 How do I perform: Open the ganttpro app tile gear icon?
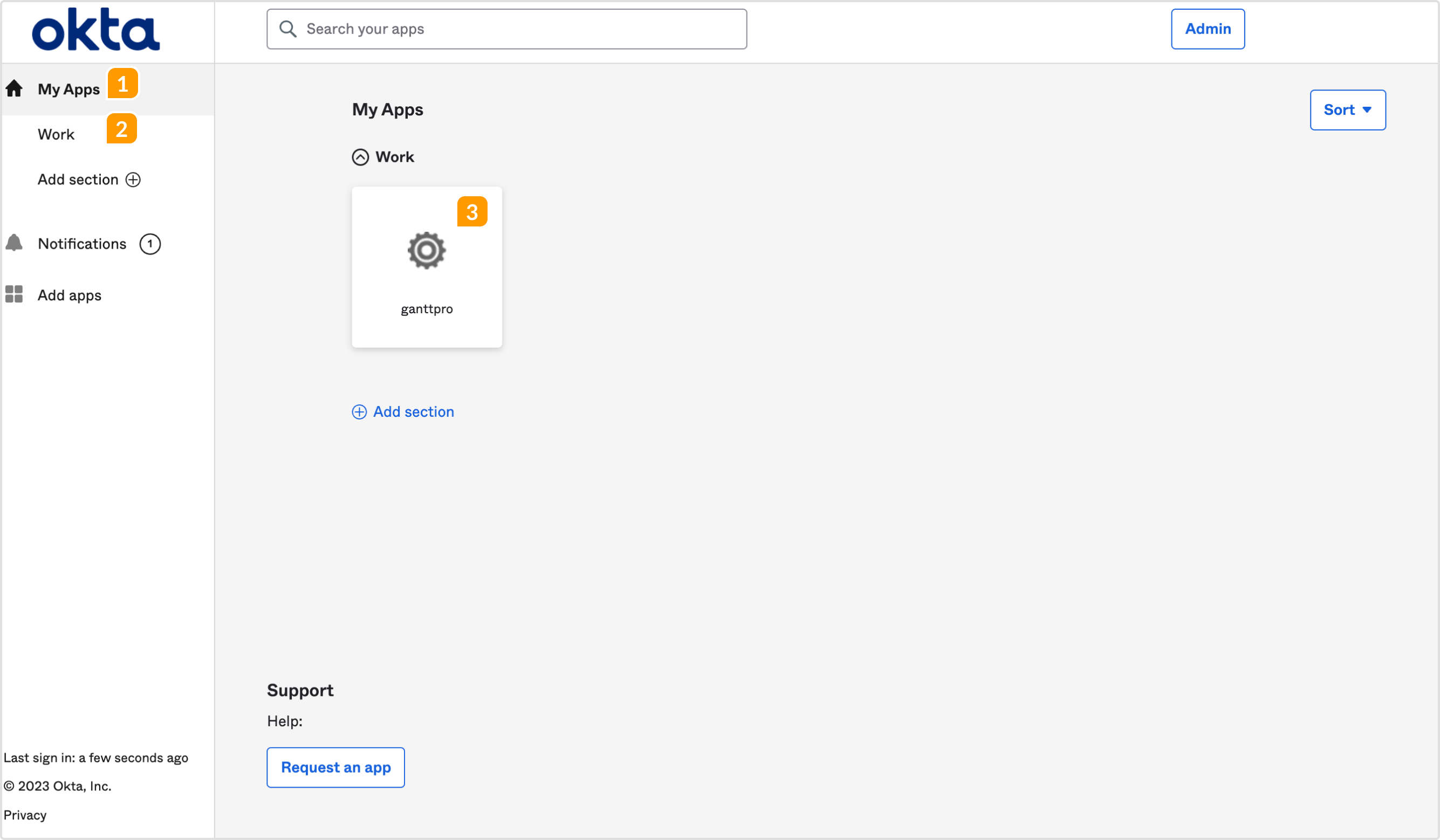coord(426,250)
